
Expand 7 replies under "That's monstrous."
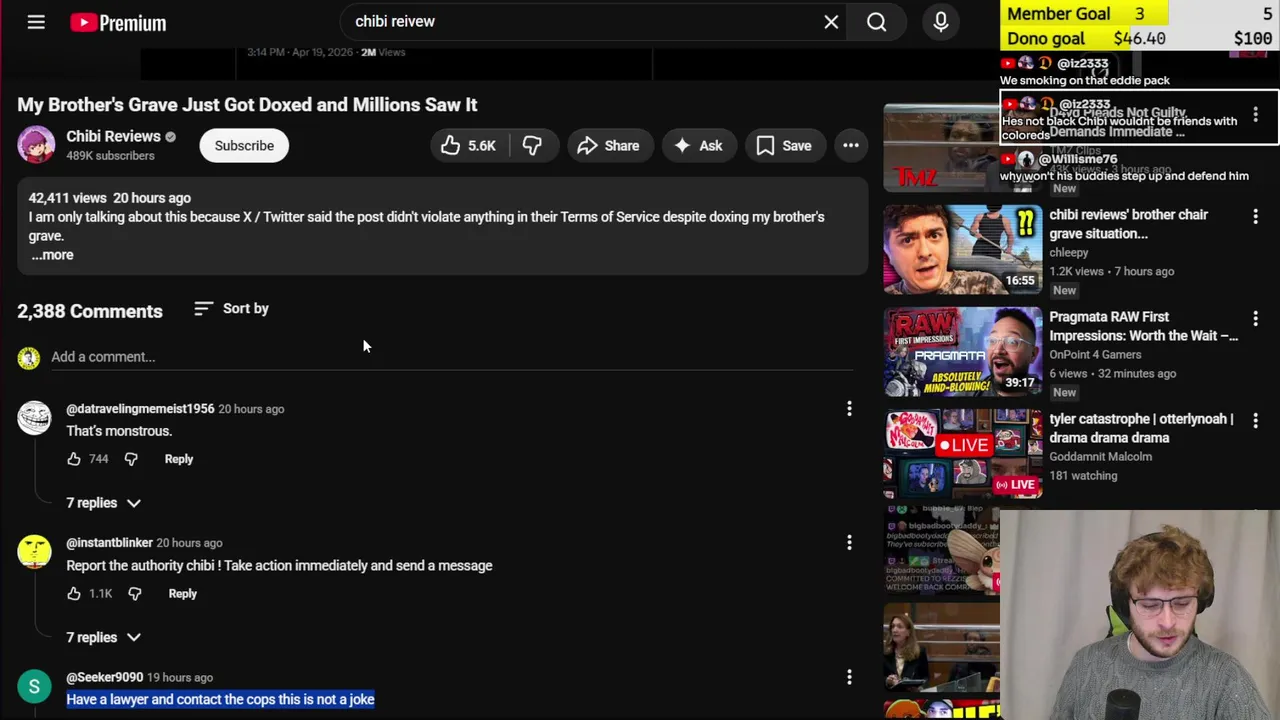(x=104, y=503)
